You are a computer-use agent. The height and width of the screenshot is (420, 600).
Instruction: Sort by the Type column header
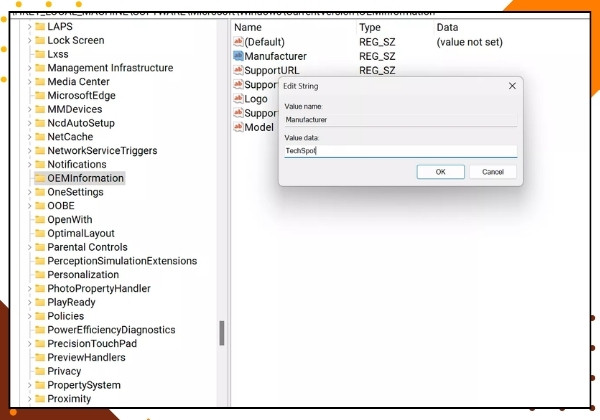(370, 28)
